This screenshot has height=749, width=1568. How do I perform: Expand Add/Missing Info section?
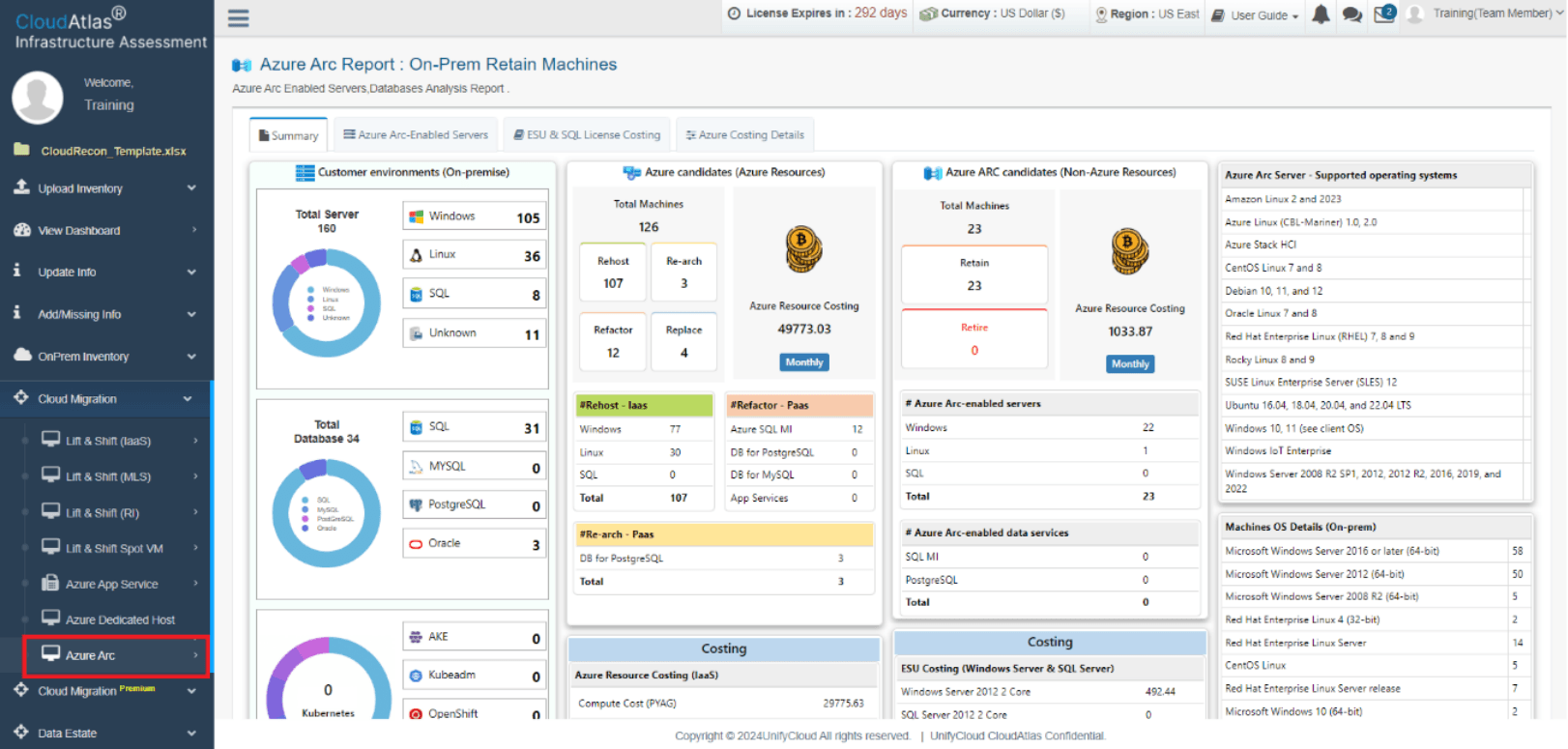click(106, 314)
